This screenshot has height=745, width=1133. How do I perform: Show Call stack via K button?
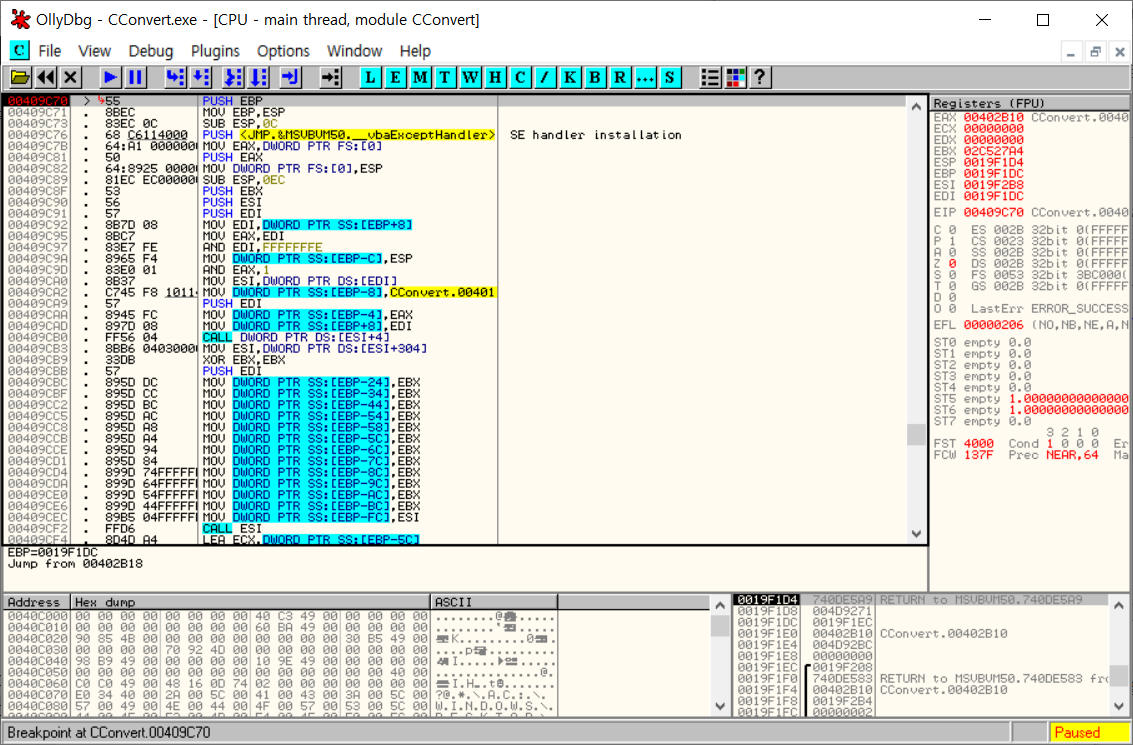pos(570,77)
